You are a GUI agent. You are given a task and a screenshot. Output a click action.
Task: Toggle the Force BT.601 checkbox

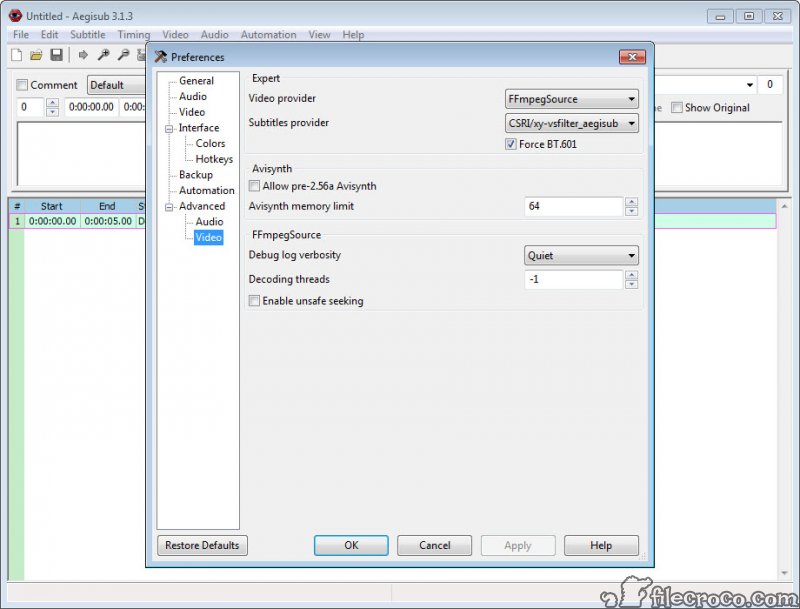(511, 144)
